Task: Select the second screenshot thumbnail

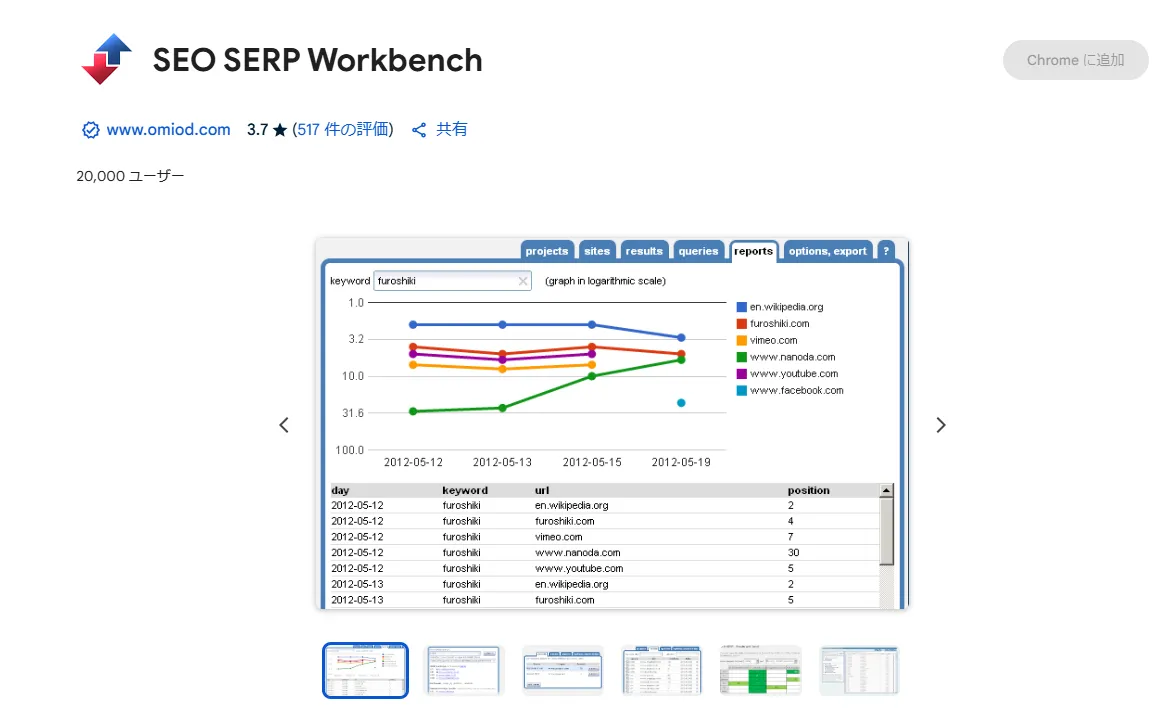Action: [x=464, y=670]
